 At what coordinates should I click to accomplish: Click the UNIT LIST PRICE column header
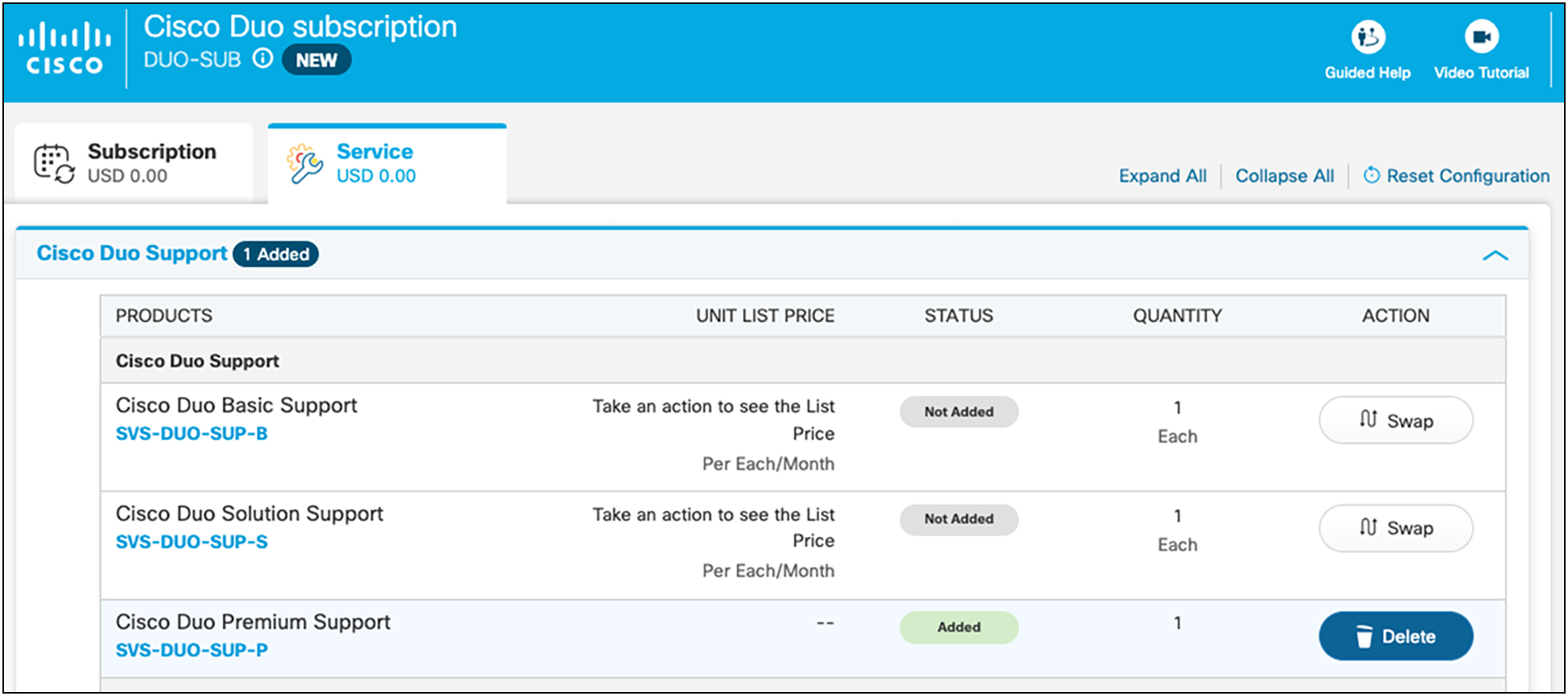[765, 315]
